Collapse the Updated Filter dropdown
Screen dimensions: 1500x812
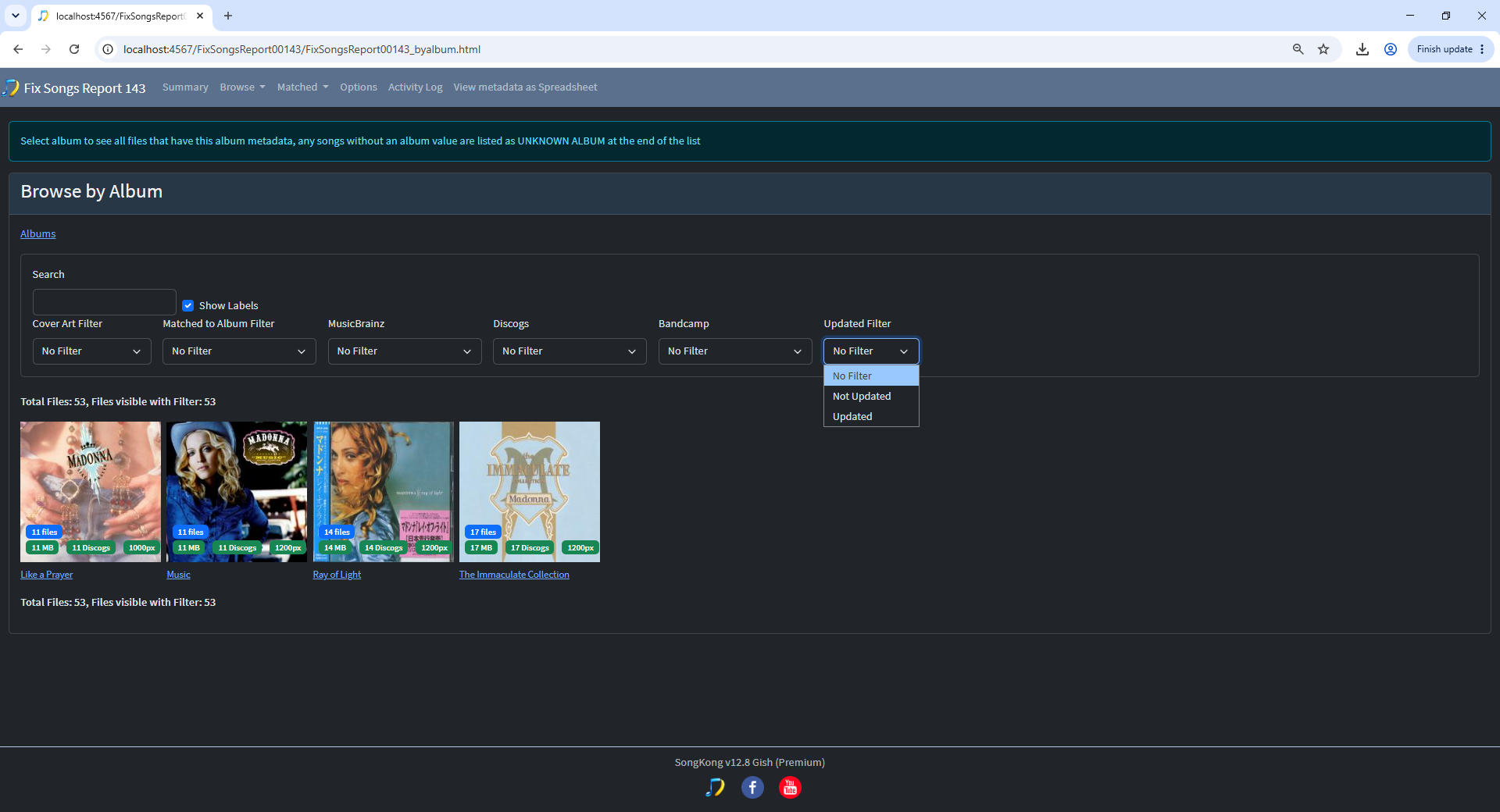coord(871,351)
